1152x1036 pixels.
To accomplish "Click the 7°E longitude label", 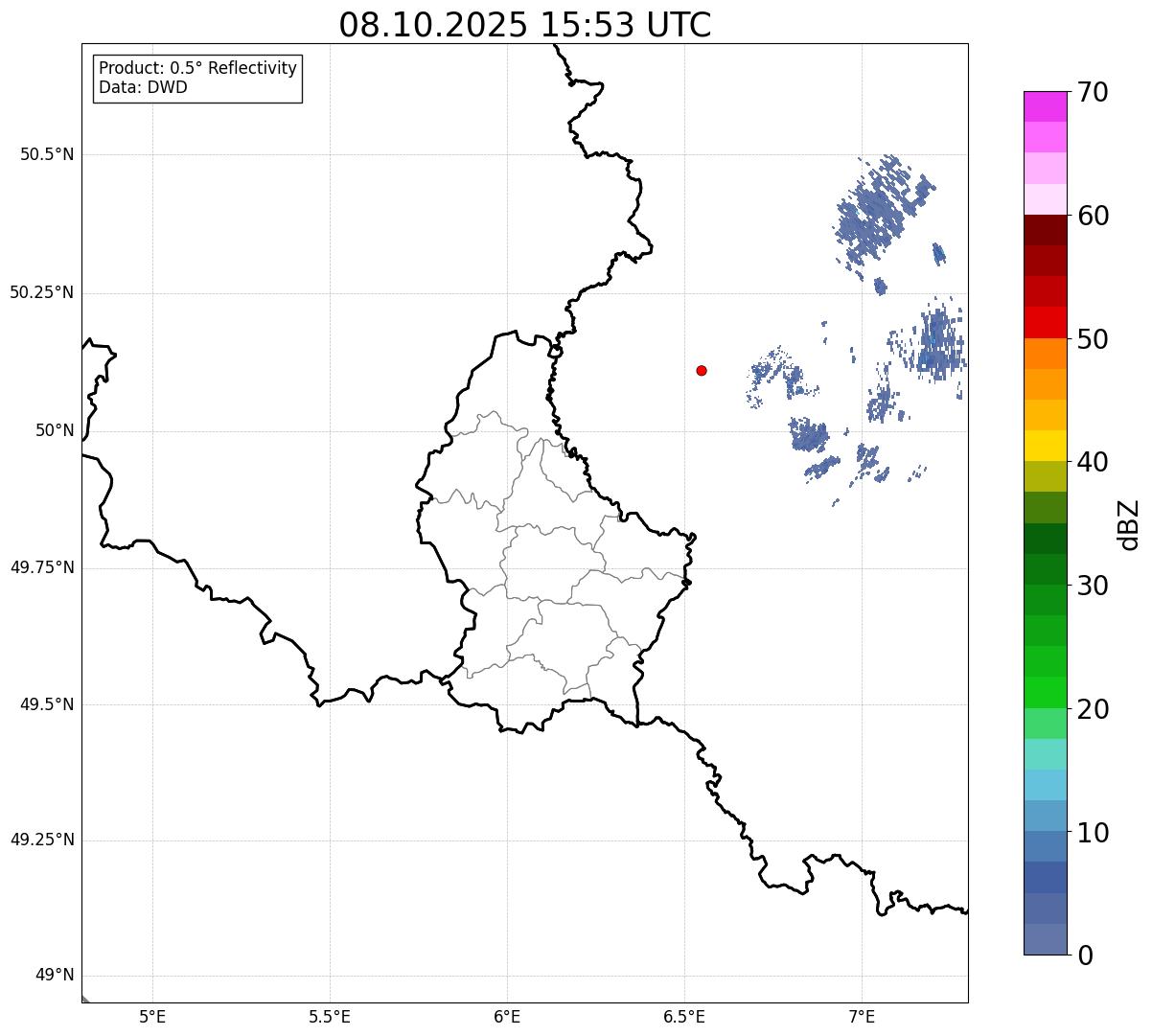I will [x=862, y=1017].
